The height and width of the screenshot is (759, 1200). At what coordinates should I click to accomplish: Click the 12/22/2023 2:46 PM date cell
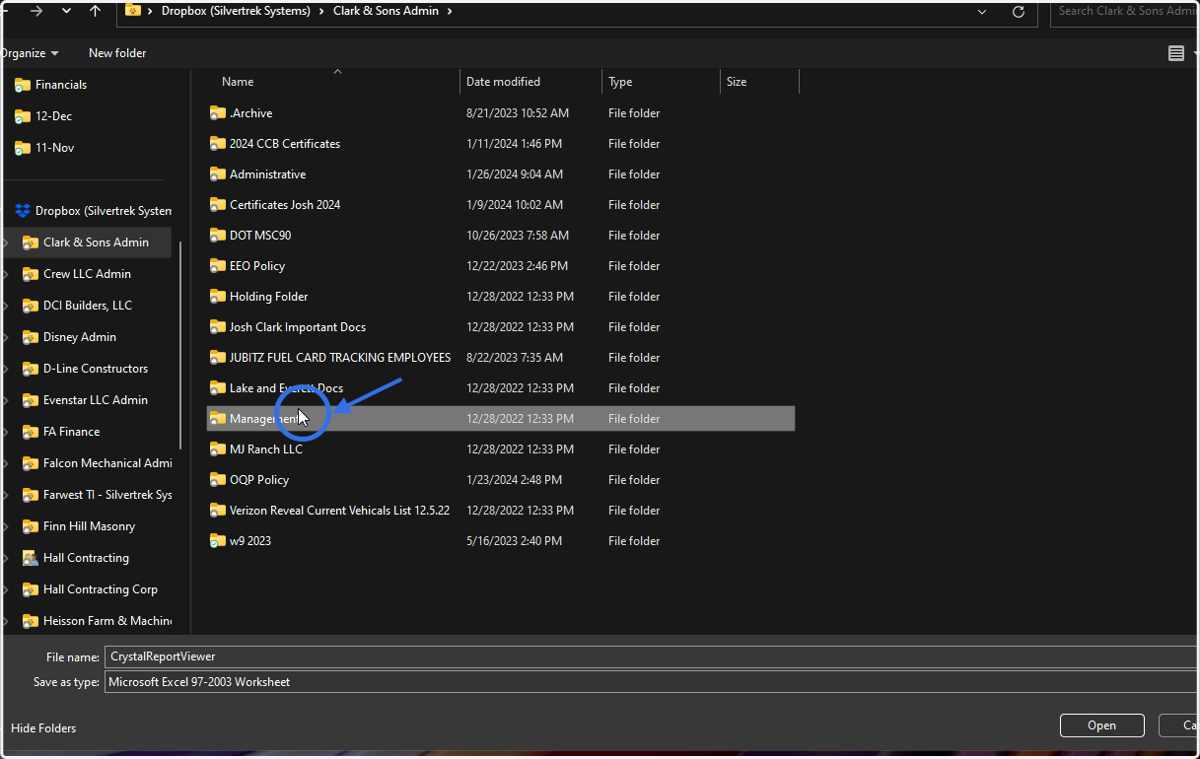click(517, 266)
